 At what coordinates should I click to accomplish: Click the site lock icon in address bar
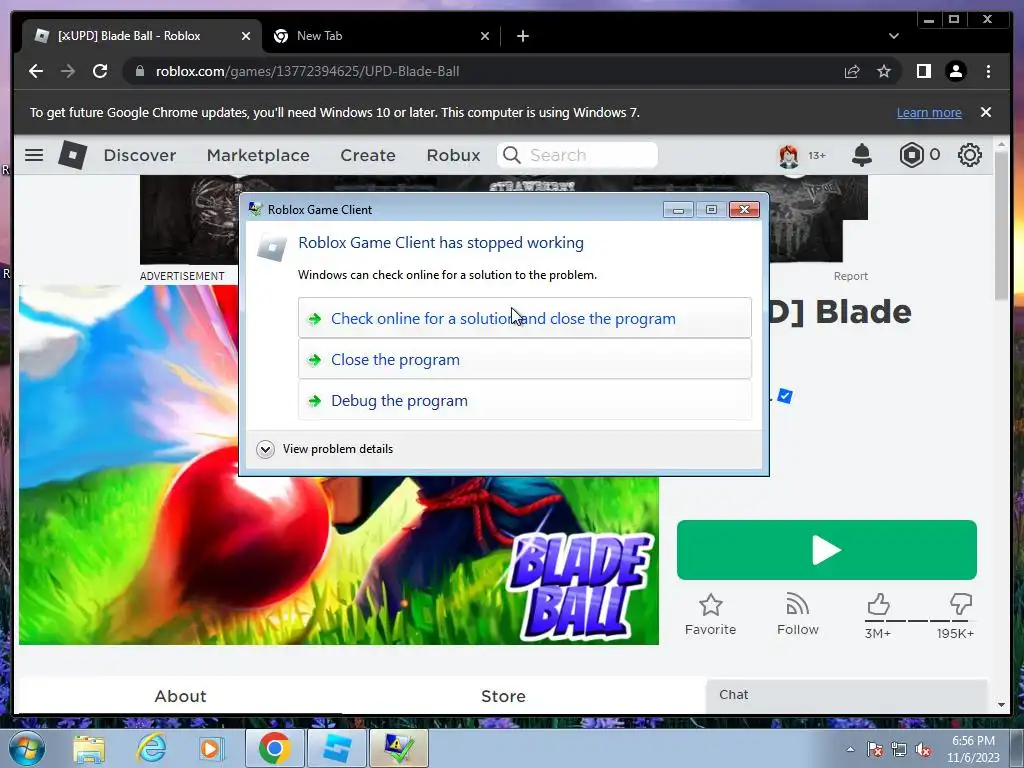pyautogui.click(x=140, y=71)
